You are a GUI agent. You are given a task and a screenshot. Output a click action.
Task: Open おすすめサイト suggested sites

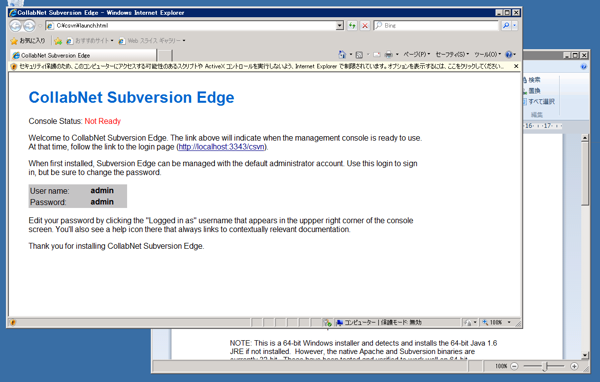coord(90,41)
